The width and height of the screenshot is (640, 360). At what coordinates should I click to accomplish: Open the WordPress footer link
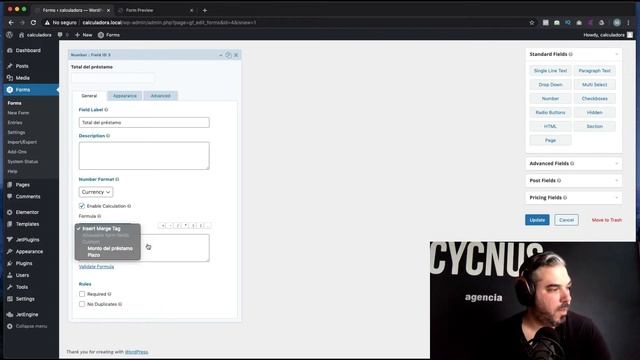[x=136, y=352]
